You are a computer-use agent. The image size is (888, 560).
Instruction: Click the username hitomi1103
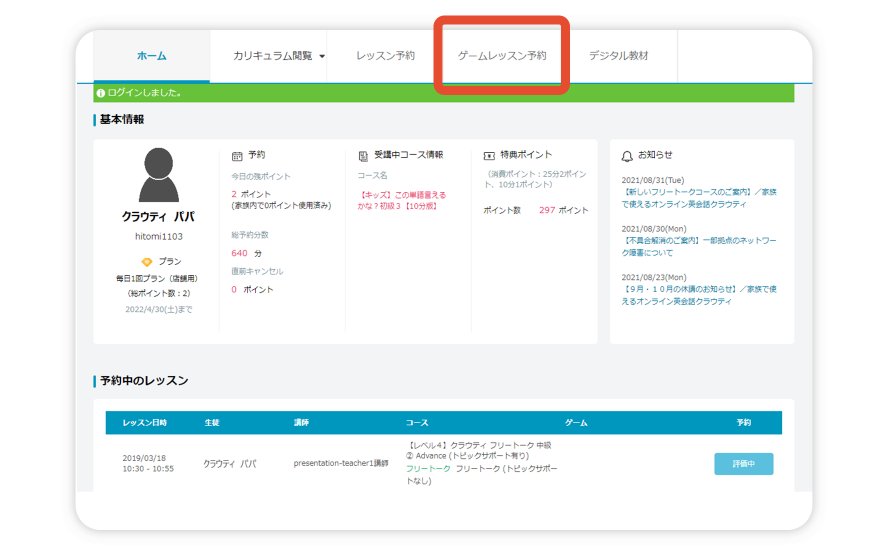pyautogui.click(x=158, y=236)
